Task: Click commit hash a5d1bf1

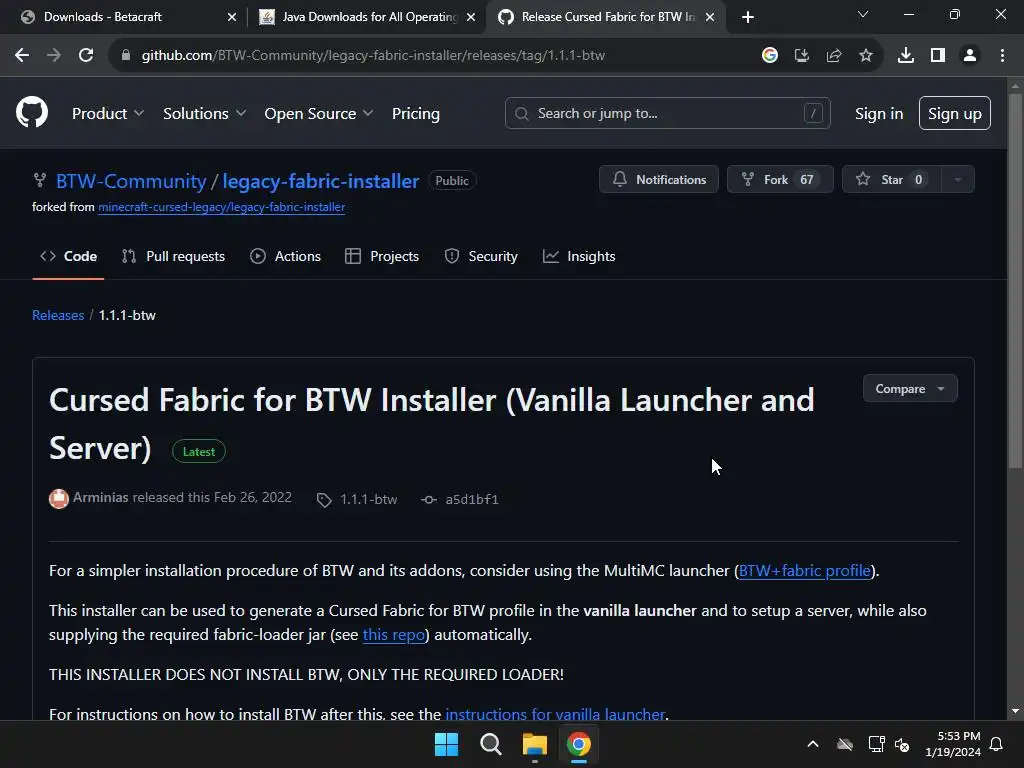Action: (472, 500)
